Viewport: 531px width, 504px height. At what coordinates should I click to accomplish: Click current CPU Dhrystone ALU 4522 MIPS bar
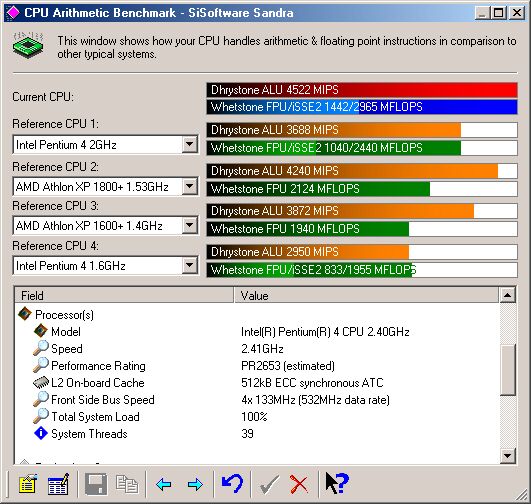(x=362, y=90)
